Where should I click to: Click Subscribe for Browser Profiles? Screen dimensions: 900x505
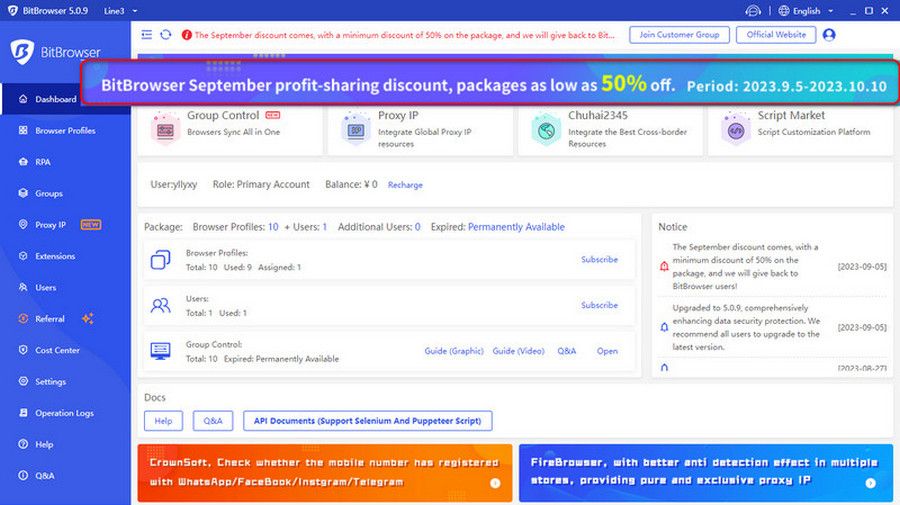(x=599, y=260)
